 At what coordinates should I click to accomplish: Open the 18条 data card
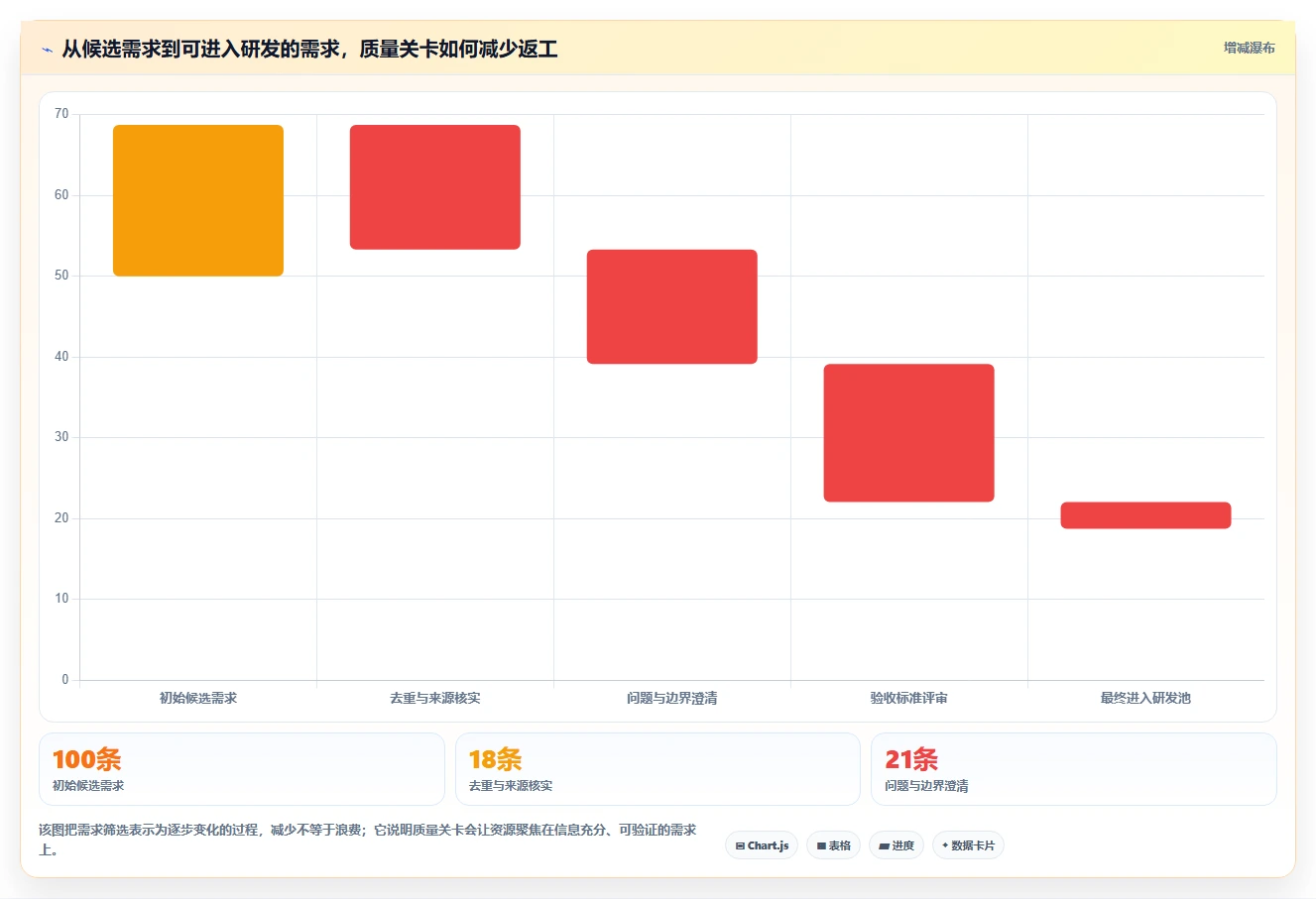[x=658, y=769]
